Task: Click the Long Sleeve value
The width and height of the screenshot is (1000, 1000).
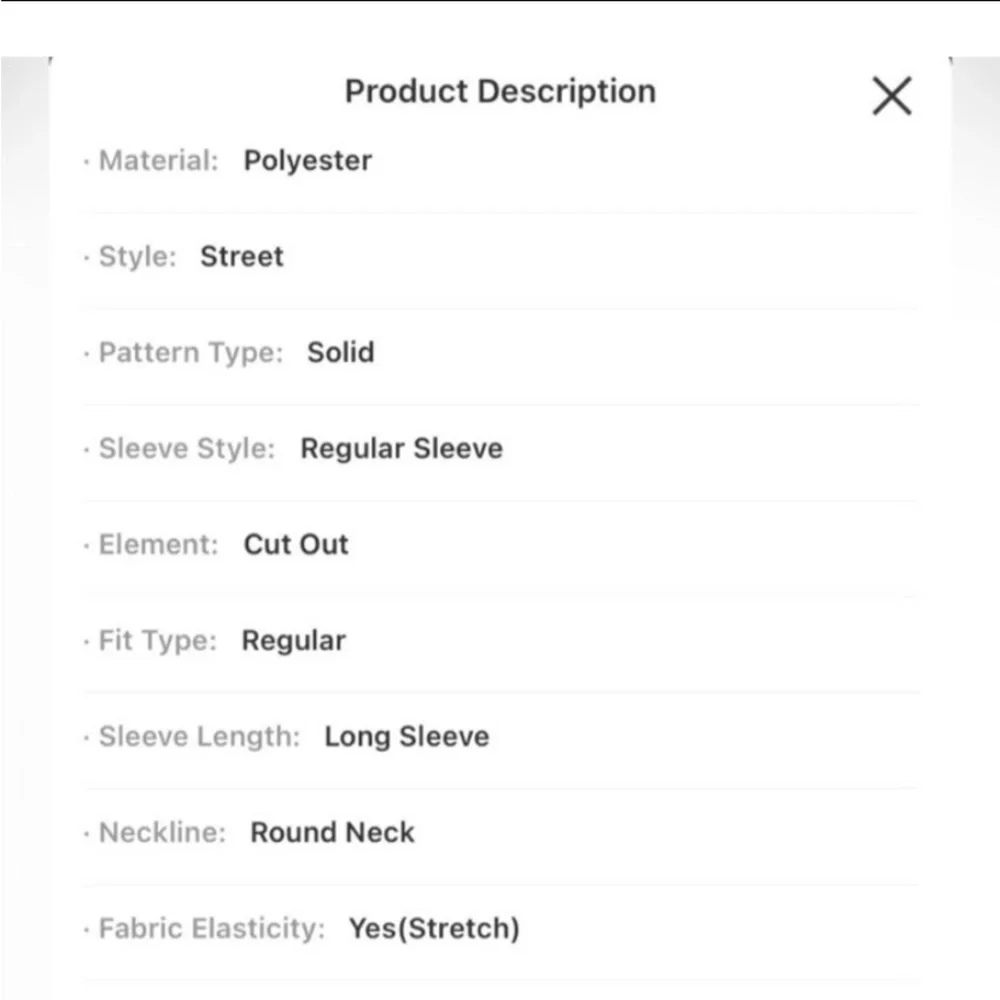Action: (406, 737)
